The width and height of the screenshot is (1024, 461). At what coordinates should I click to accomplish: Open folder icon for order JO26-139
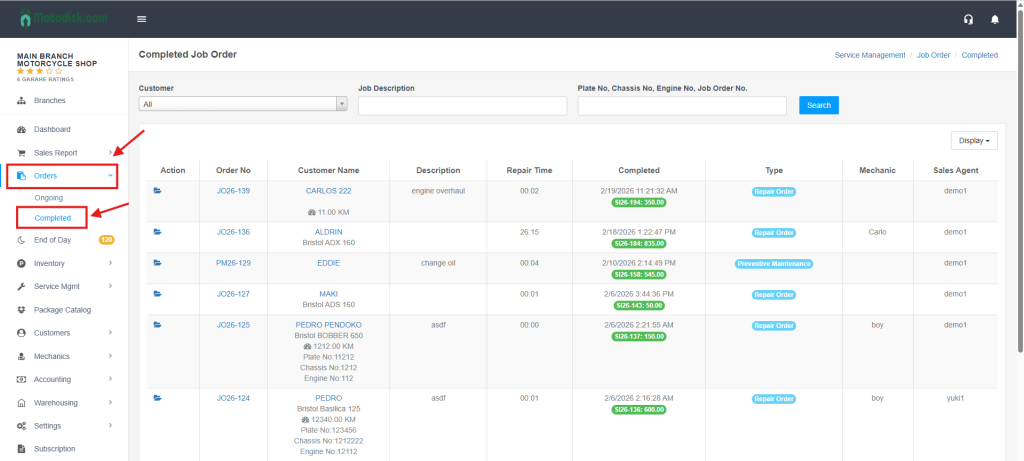click(x=157, y=190)
